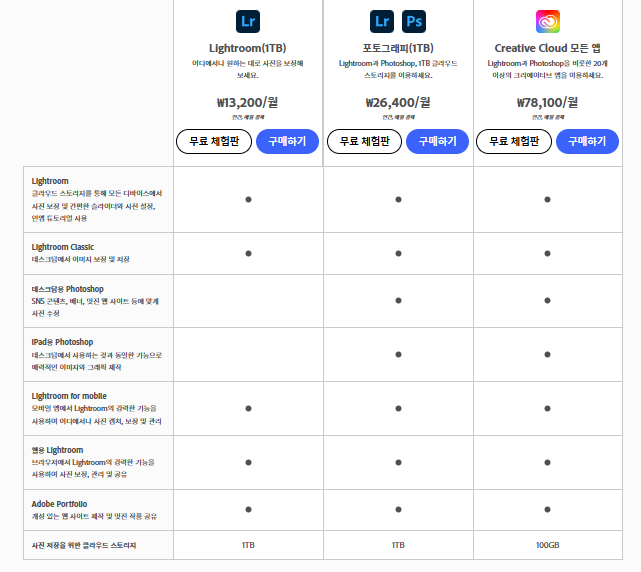This screenshot has width=641, height=572.
Task: Click 사진 저장을 위한 클라우드 스토리지 label
Action: pos(84,545)
